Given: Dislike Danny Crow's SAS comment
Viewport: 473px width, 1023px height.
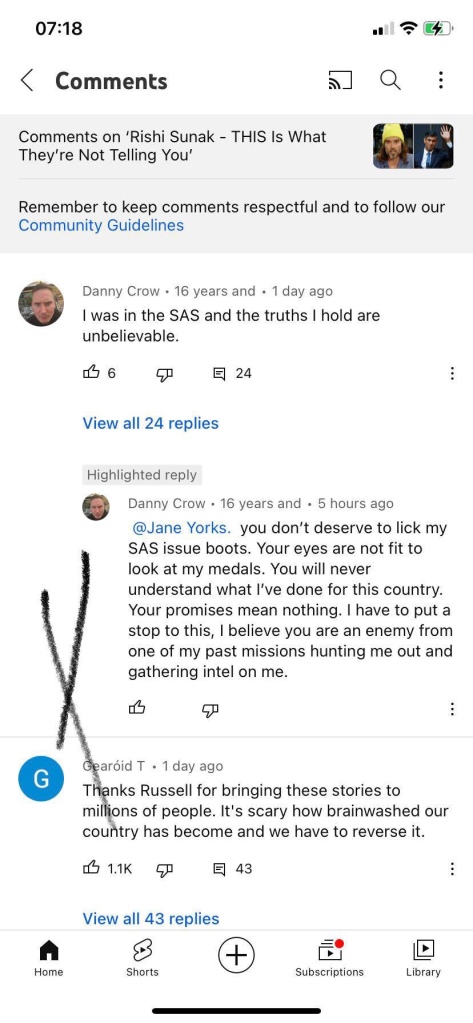Looking at the screenshot, I should click(x=163, y=374).
